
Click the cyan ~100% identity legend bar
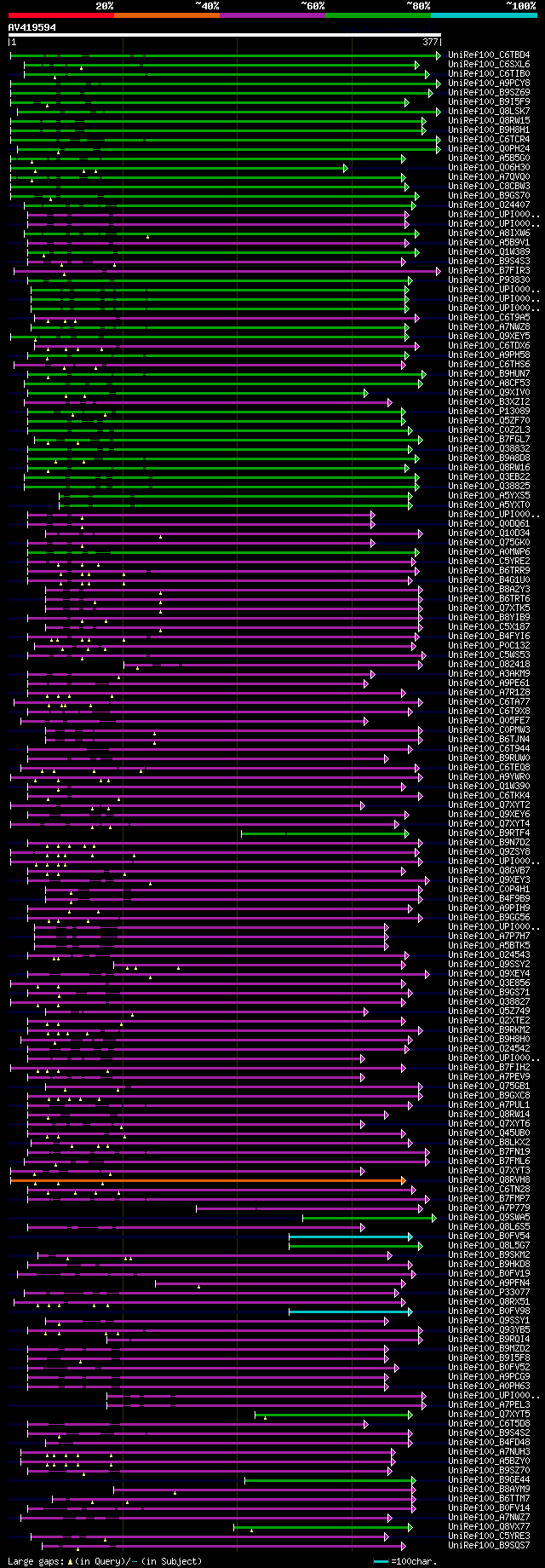click(484, 14)
